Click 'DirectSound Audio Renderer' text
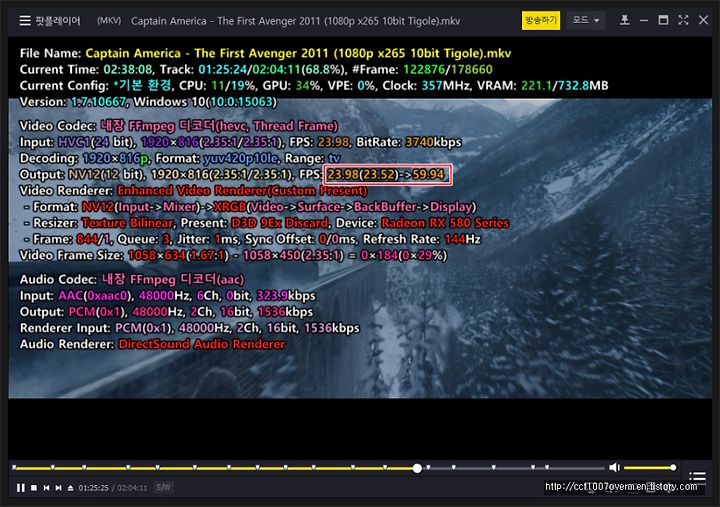 pos(202,344)
